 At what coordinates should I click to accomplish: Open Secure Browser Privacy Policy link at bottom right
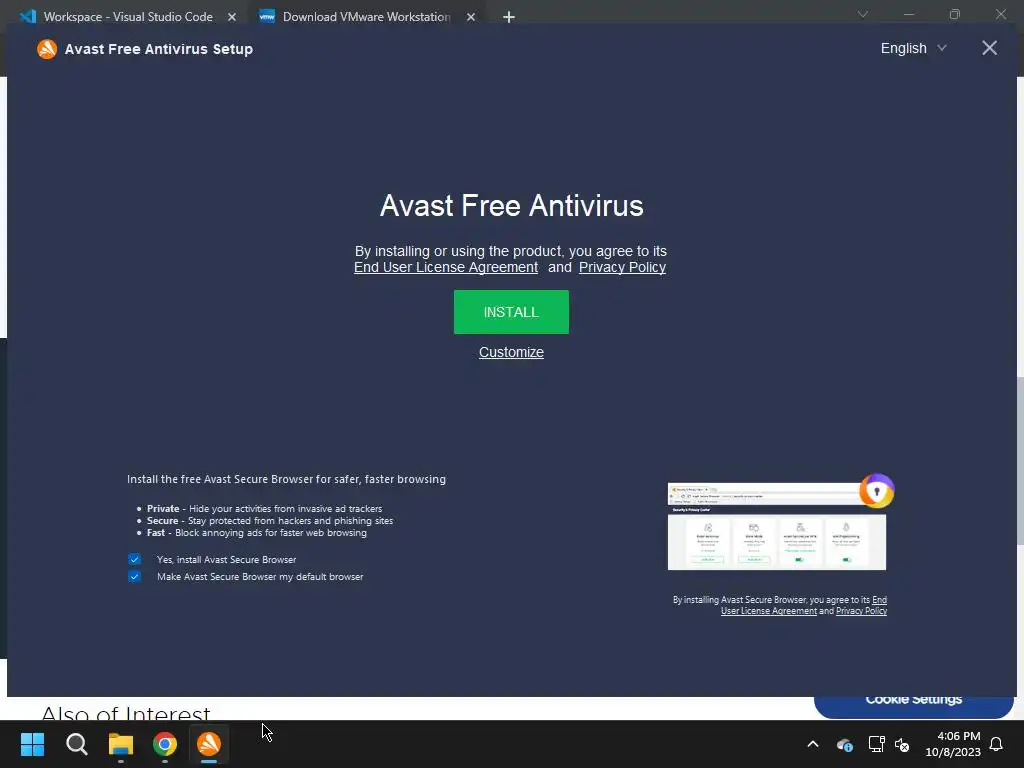861,611
